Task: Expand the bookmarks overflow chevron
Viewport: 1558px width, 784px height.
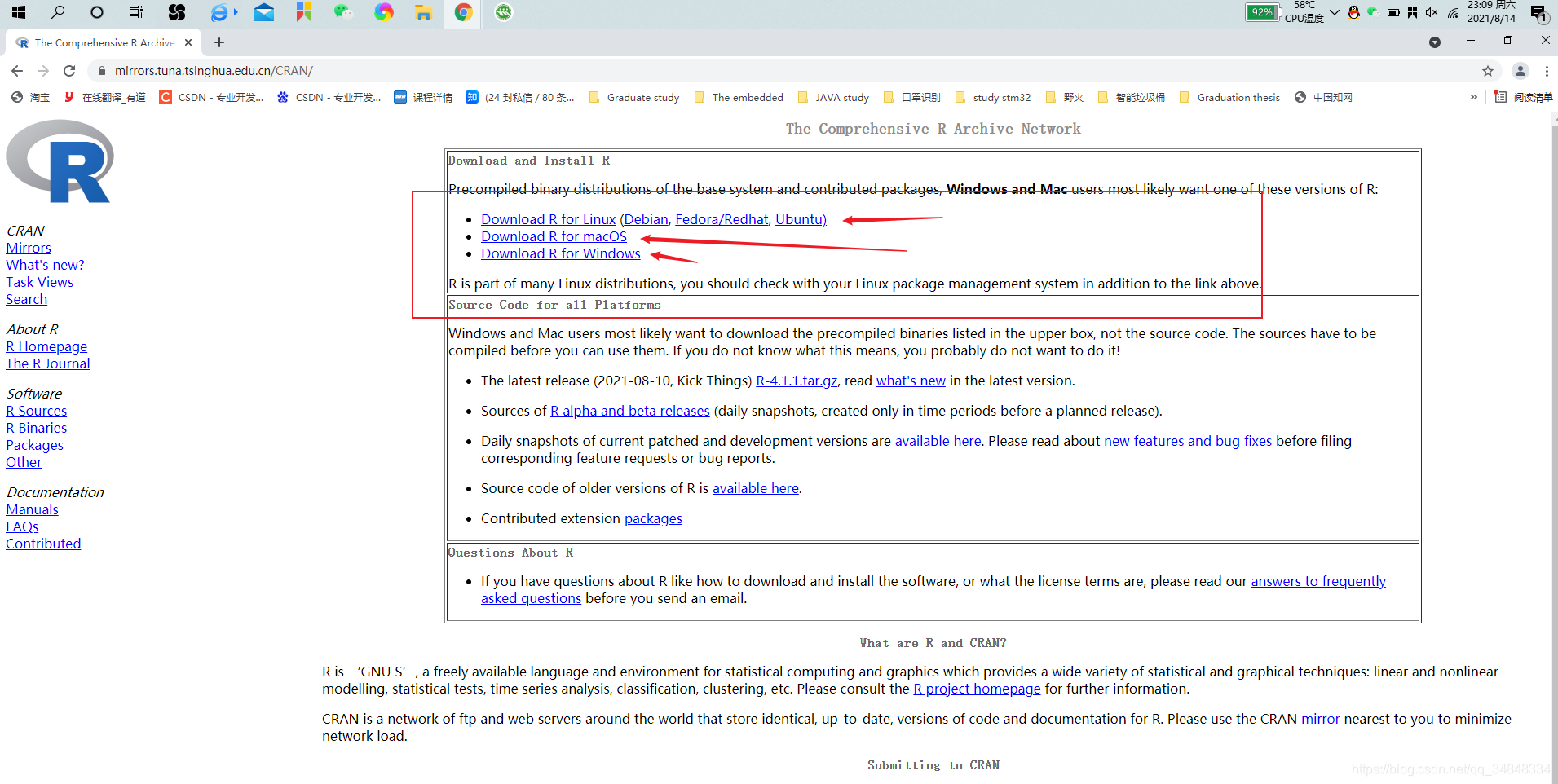Action: click(1473, 97)
